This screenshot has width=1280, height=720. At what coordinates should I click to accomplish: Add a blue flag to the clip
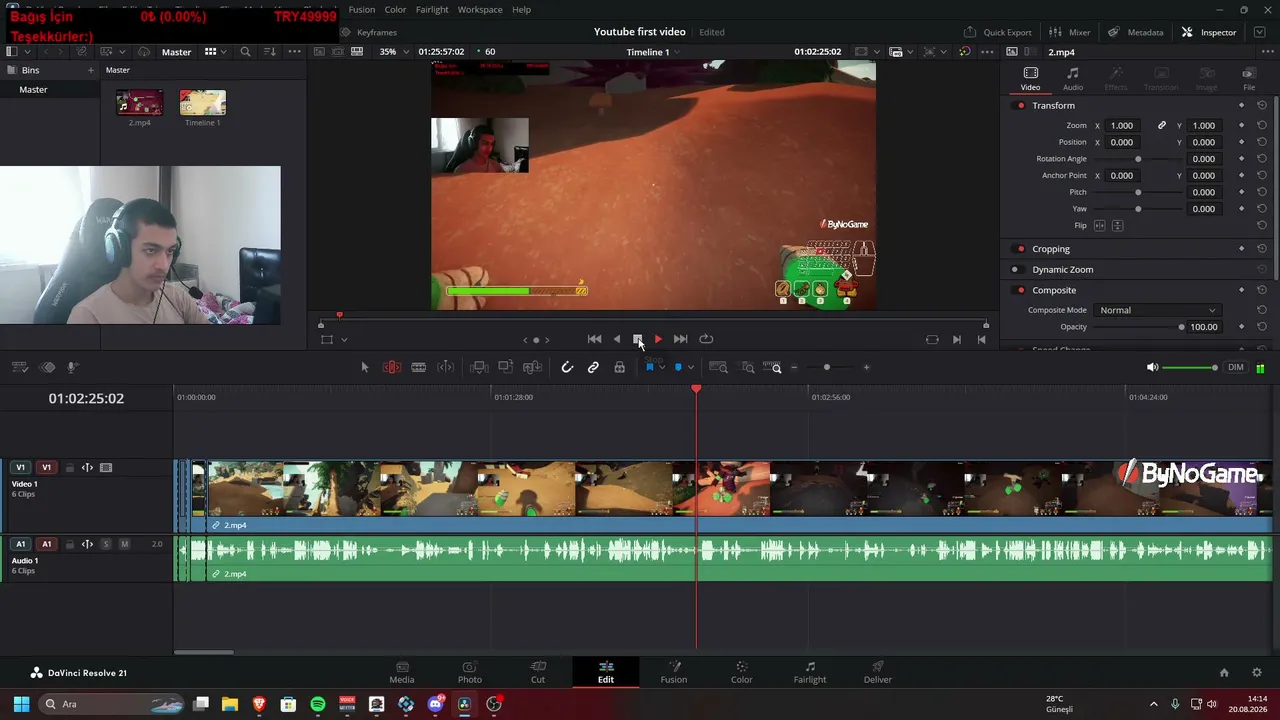(649, 368)
